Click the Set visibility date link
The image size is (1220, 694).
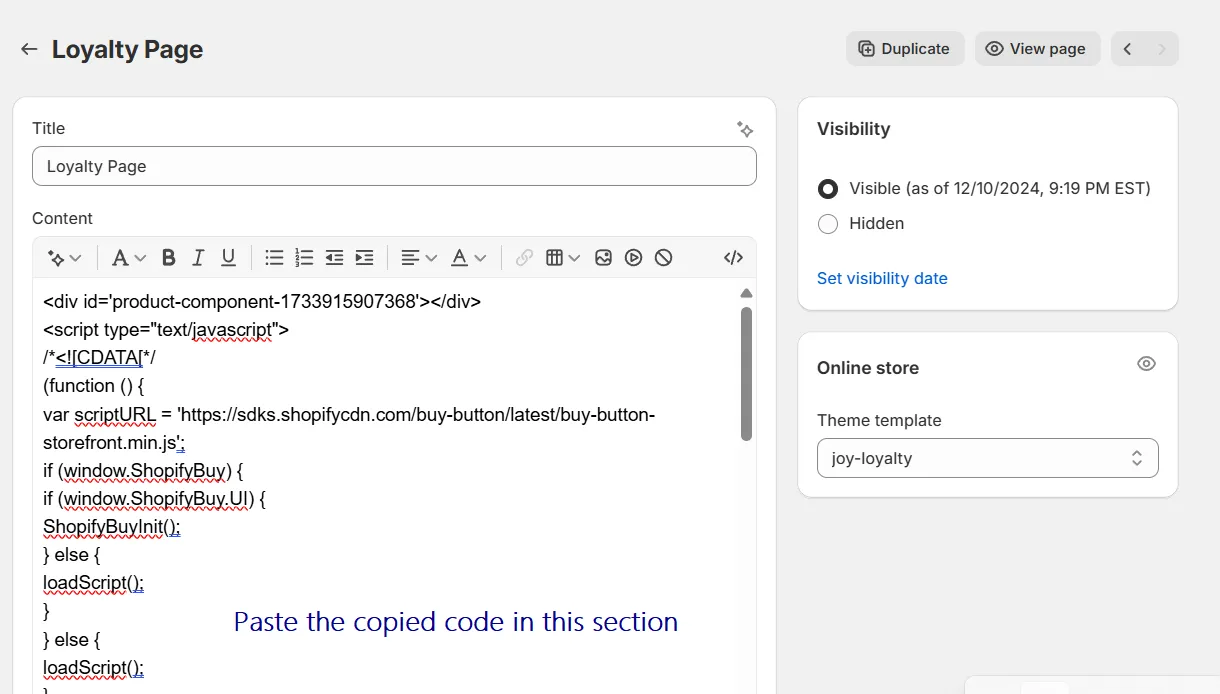(882, 278)
